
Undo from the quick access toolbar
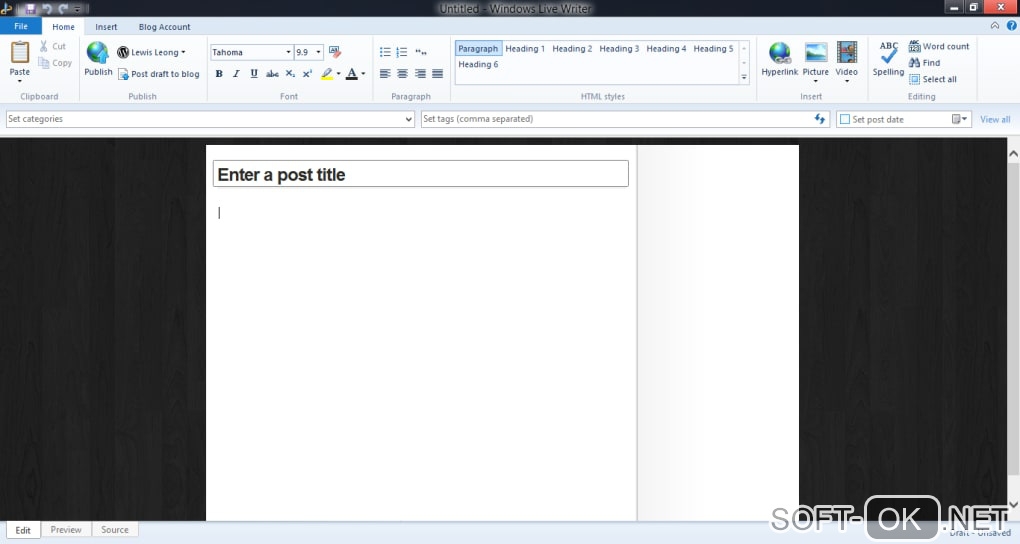point(47,8)
